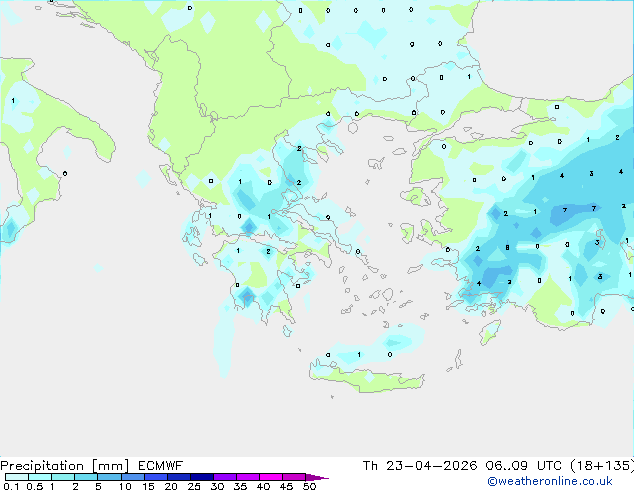
Task: Click the purple arrow tip above 50
Action: (317, 478)
